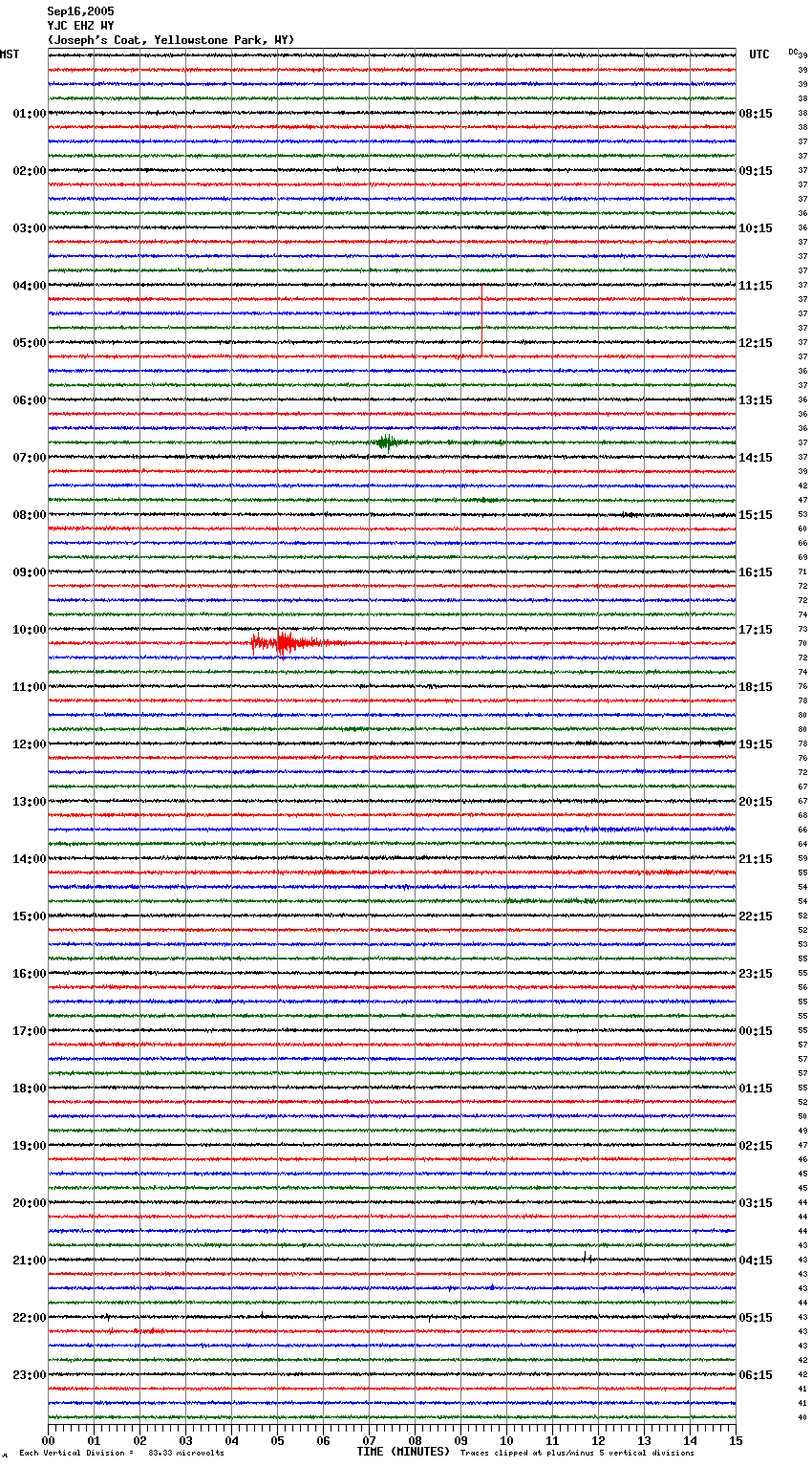Click the 05:15 UTC label

[x=756, y=1318]
